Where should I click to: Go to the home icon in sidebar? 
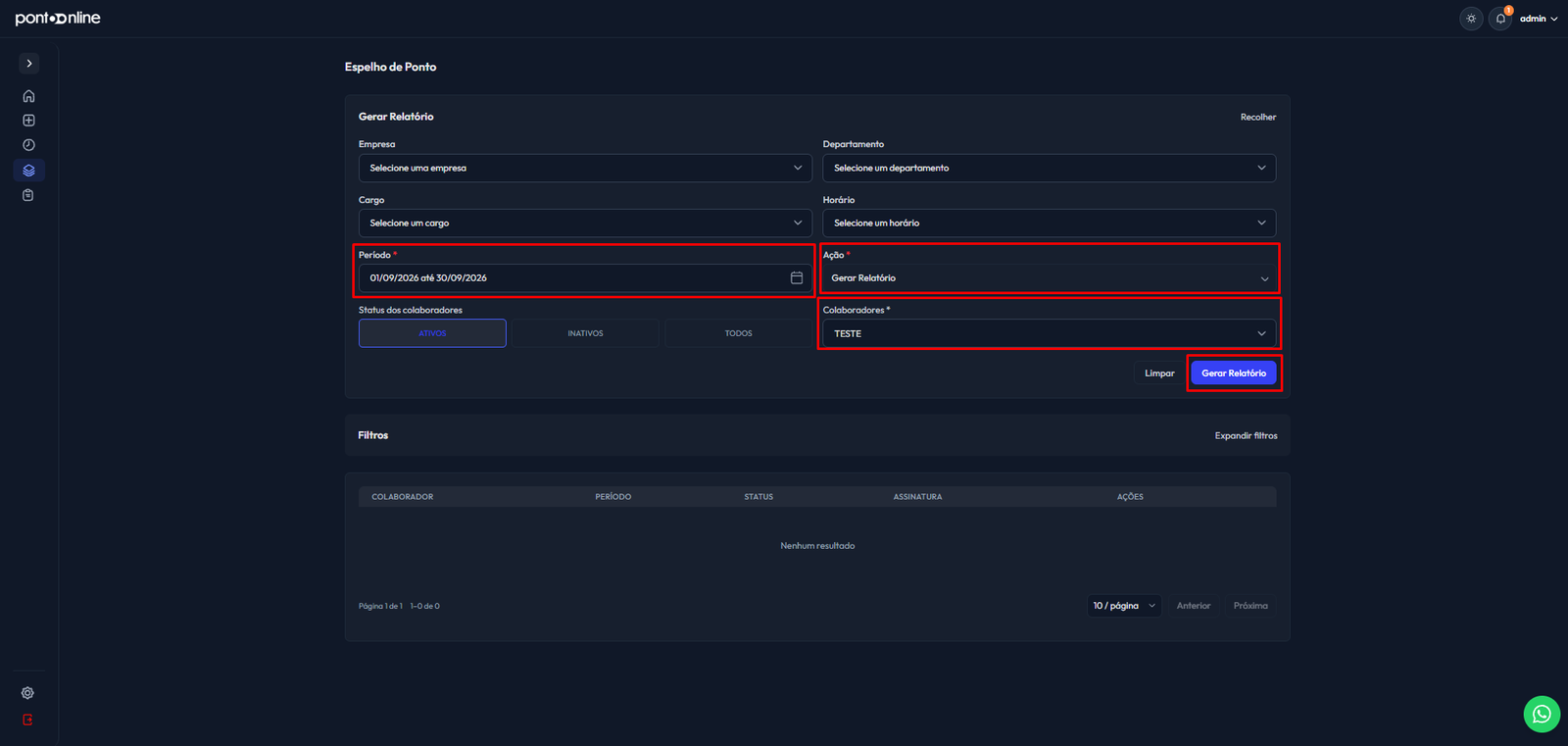pos(28,96)
